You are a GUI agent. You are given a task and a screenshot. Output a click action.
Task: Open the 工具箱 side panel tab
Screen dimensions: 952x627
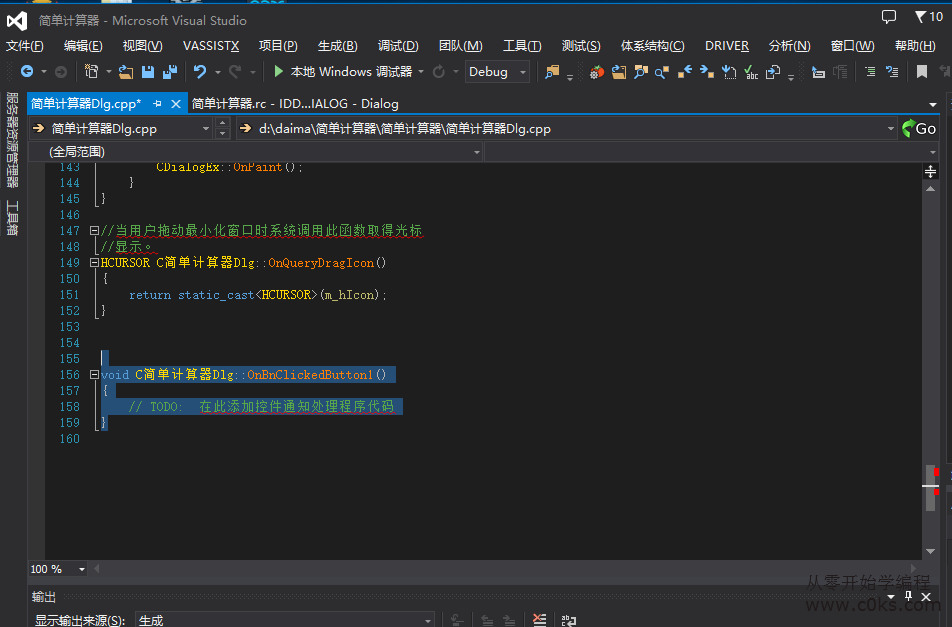click(x=13, y=217)
